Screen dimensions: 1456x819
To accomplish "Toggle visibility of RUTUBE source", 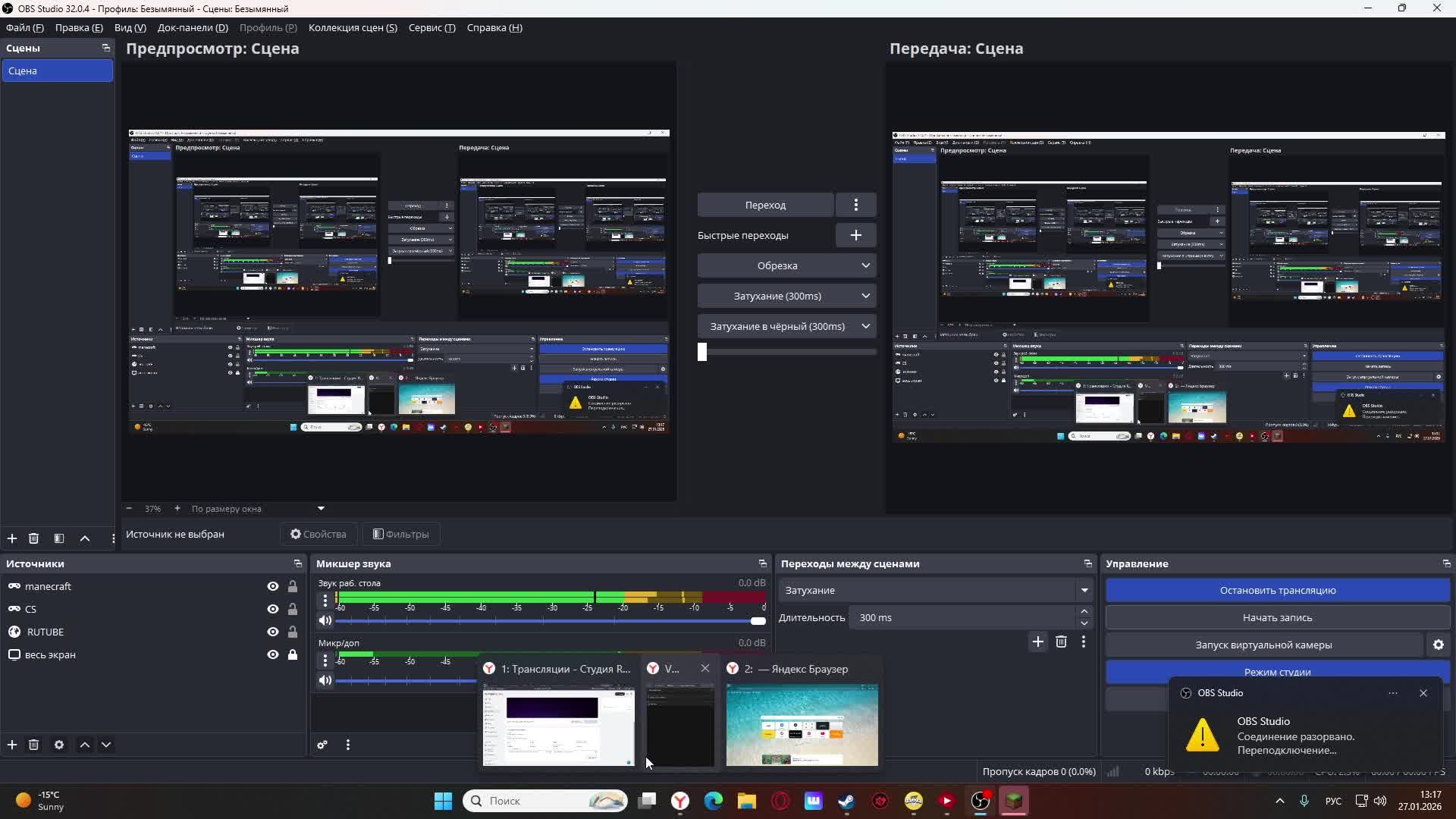I will pyautogui.click(x=273, y=632).
